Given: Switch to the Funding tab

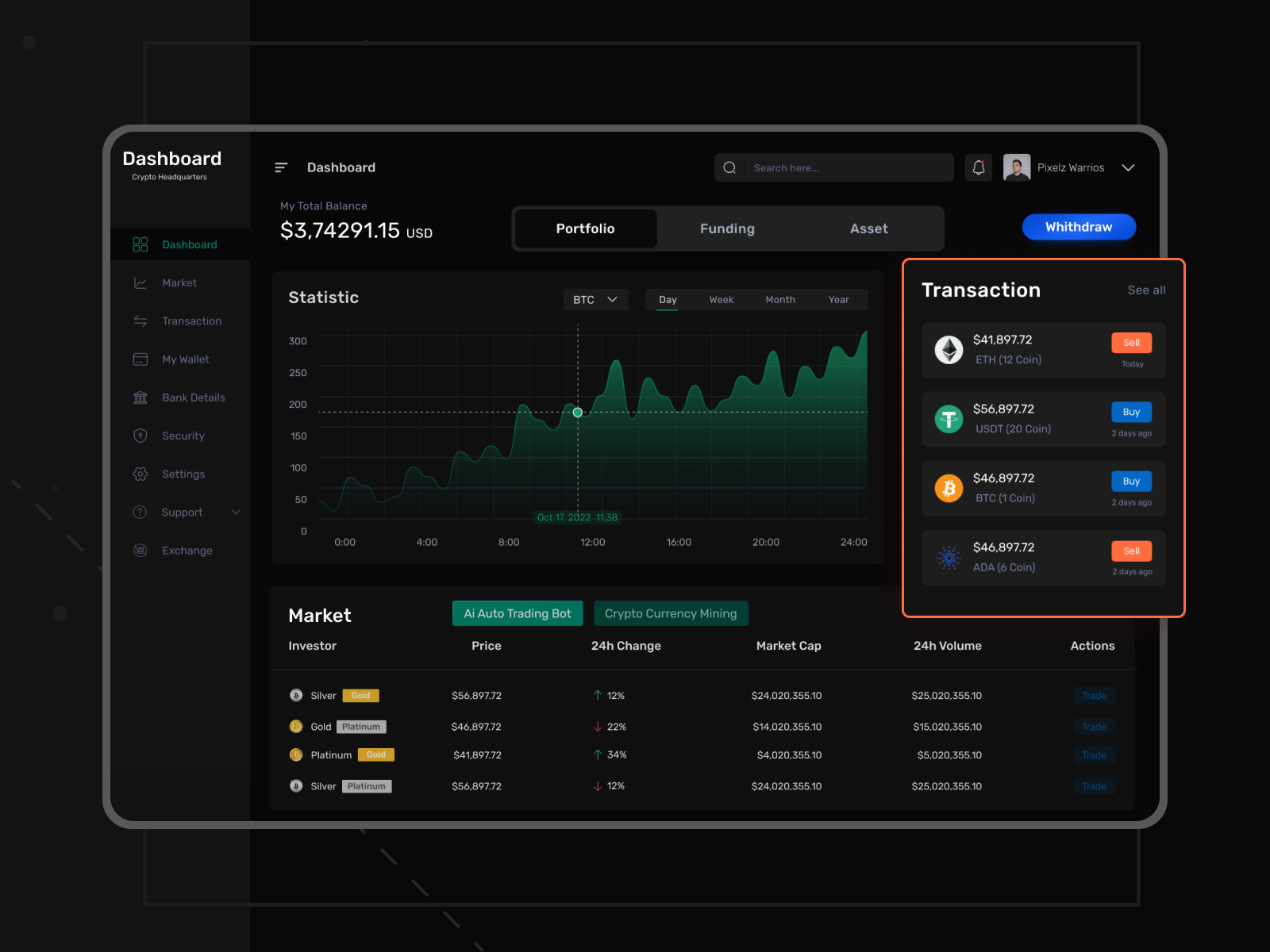Looking at the screenshot, I should point(727,228).
